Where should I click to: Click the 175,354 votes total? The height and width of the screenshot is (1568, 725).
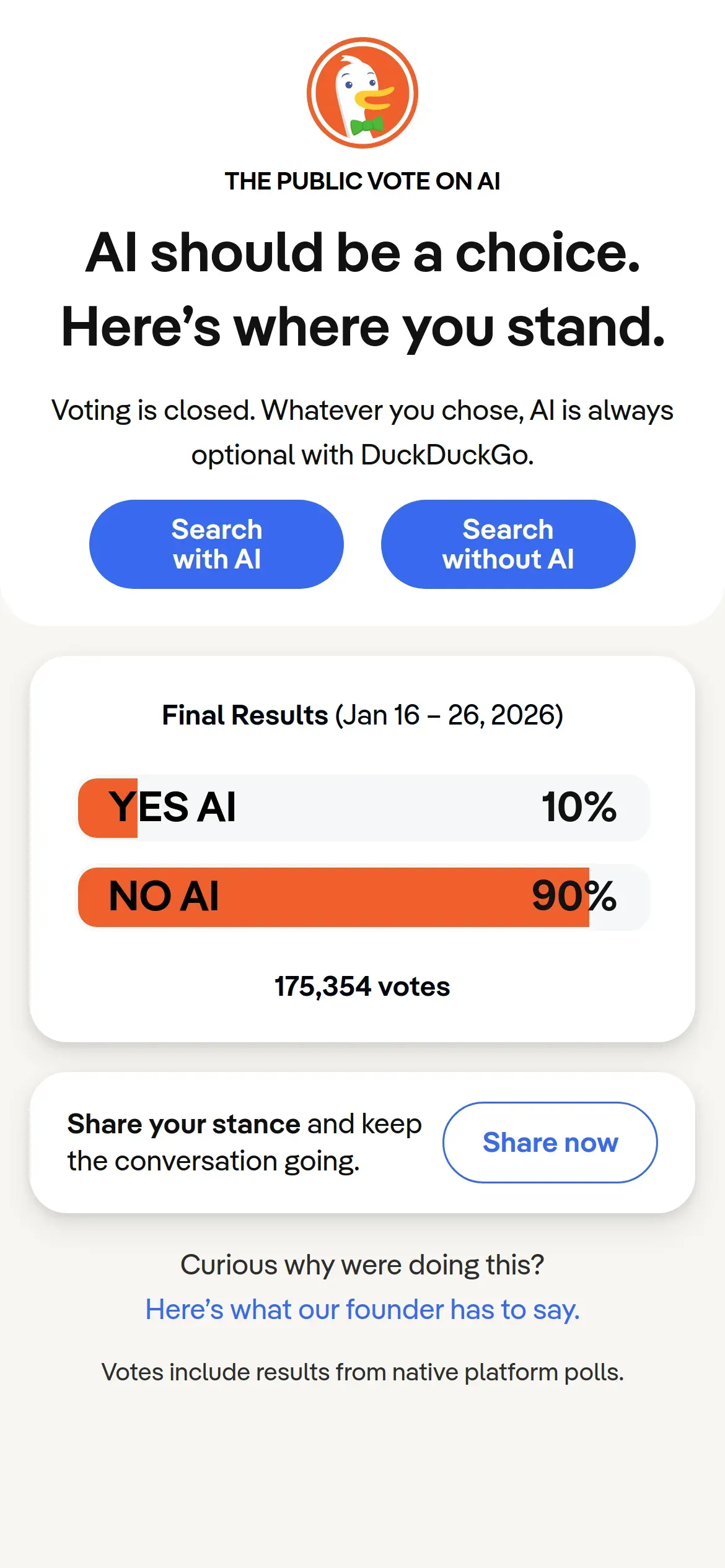click(362, 986)
